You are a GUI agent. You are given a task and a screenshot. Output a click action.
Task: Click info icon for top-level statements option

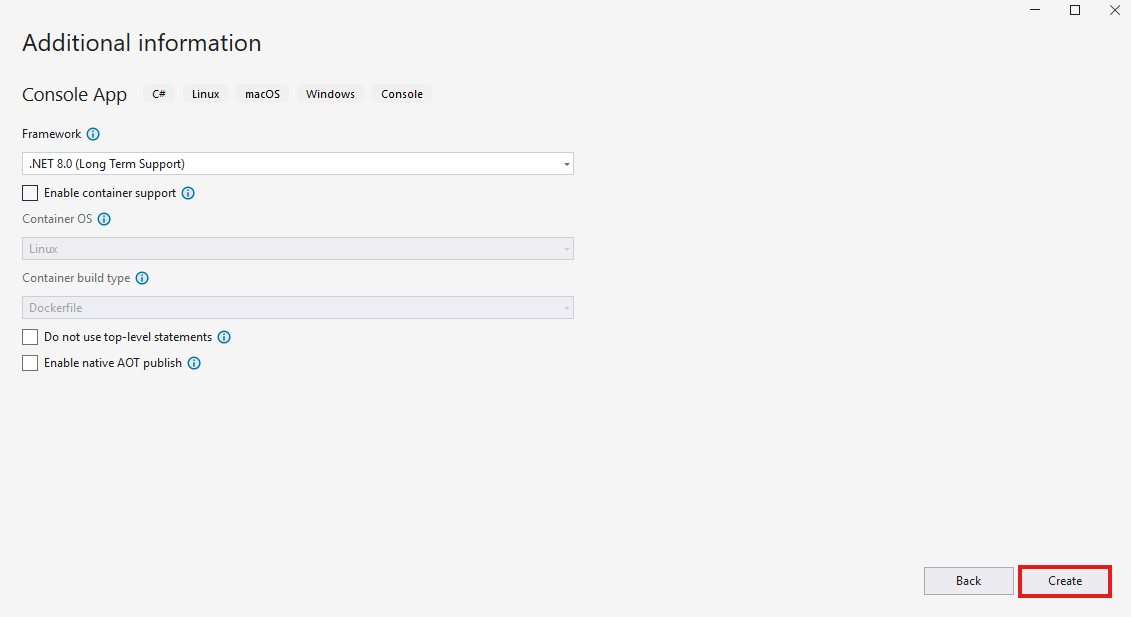click(x=224, y=337)
